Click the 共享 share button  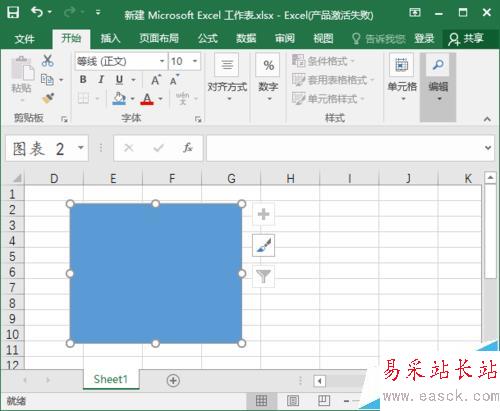[x=466, y=39]
